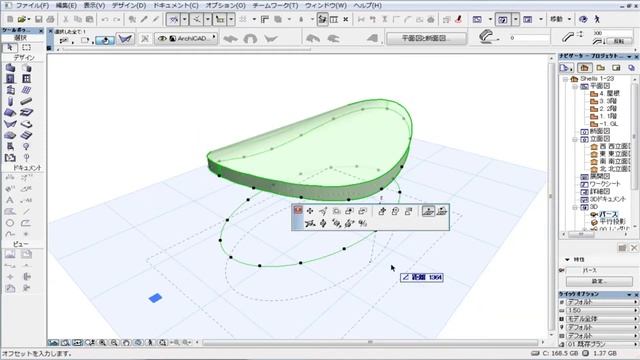Collapse the Shells 1-23 root node
Screen dimensions: 640x360
565,79
